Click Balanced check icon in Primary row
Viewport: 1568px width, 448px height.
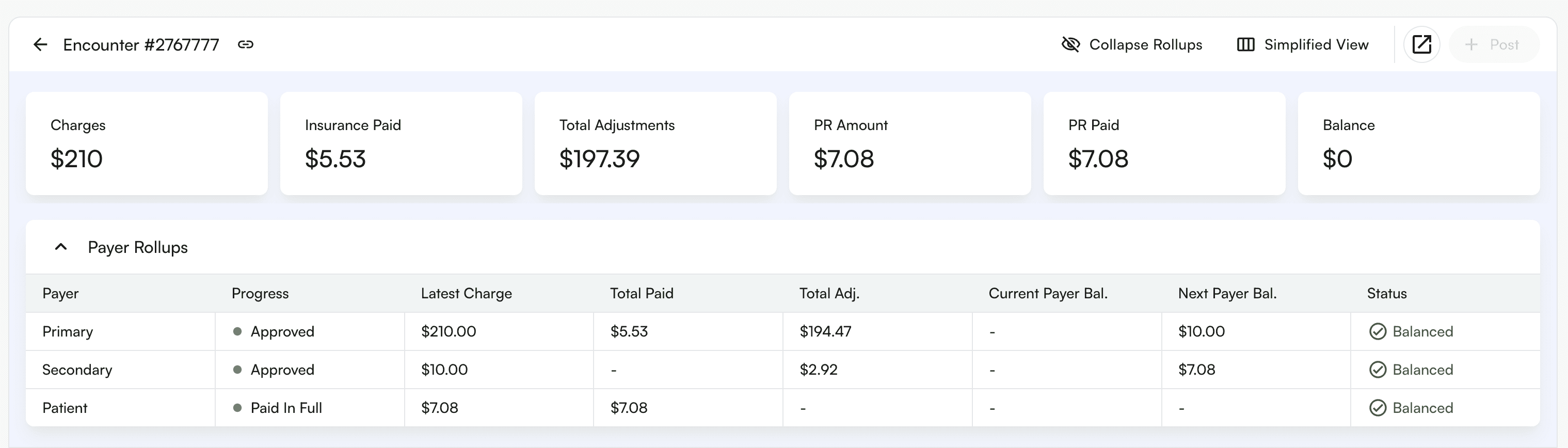point(1378,331)
